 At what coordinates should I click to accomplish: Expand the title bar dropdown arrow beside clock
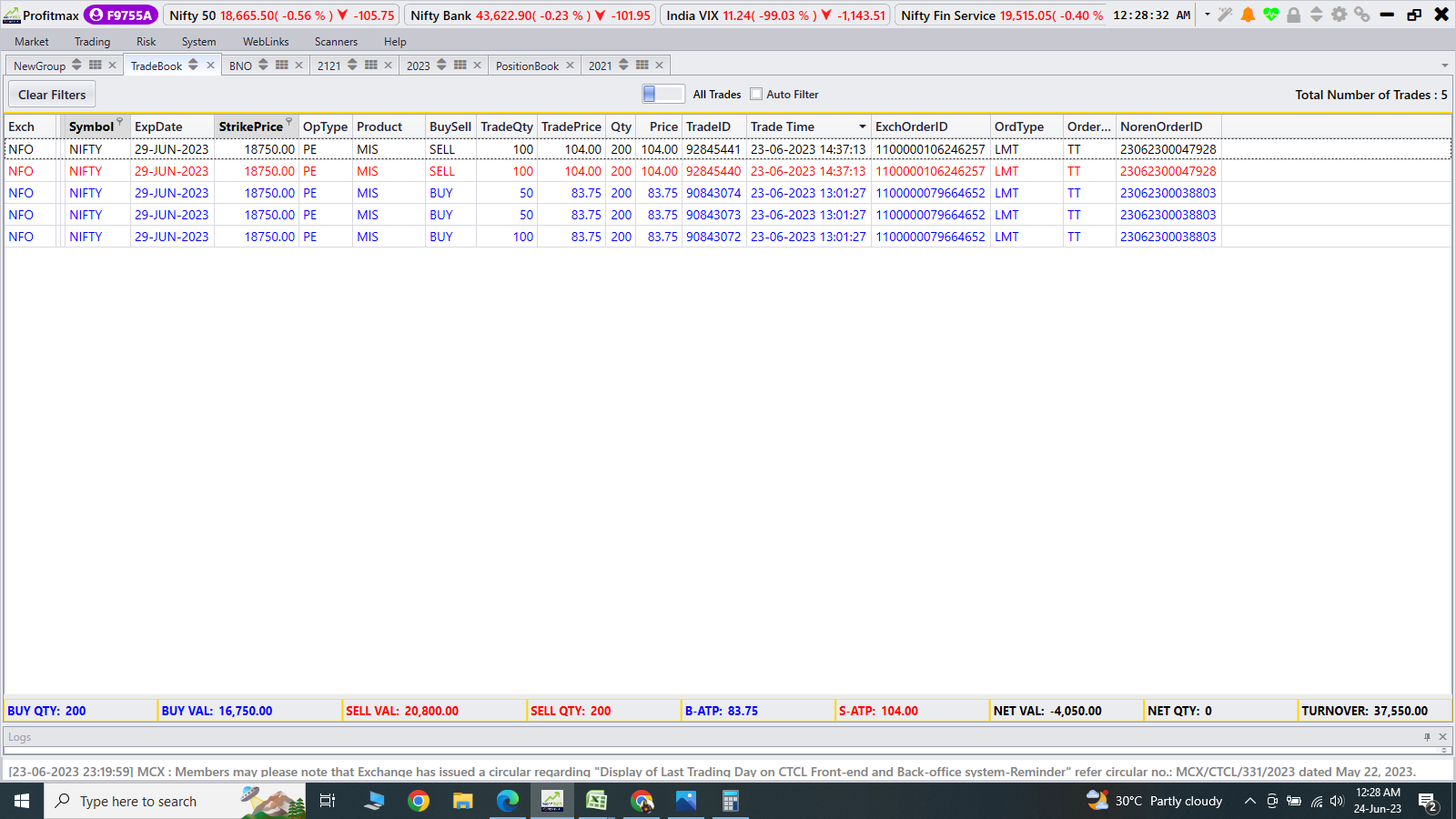click(x=1208, y=15)
